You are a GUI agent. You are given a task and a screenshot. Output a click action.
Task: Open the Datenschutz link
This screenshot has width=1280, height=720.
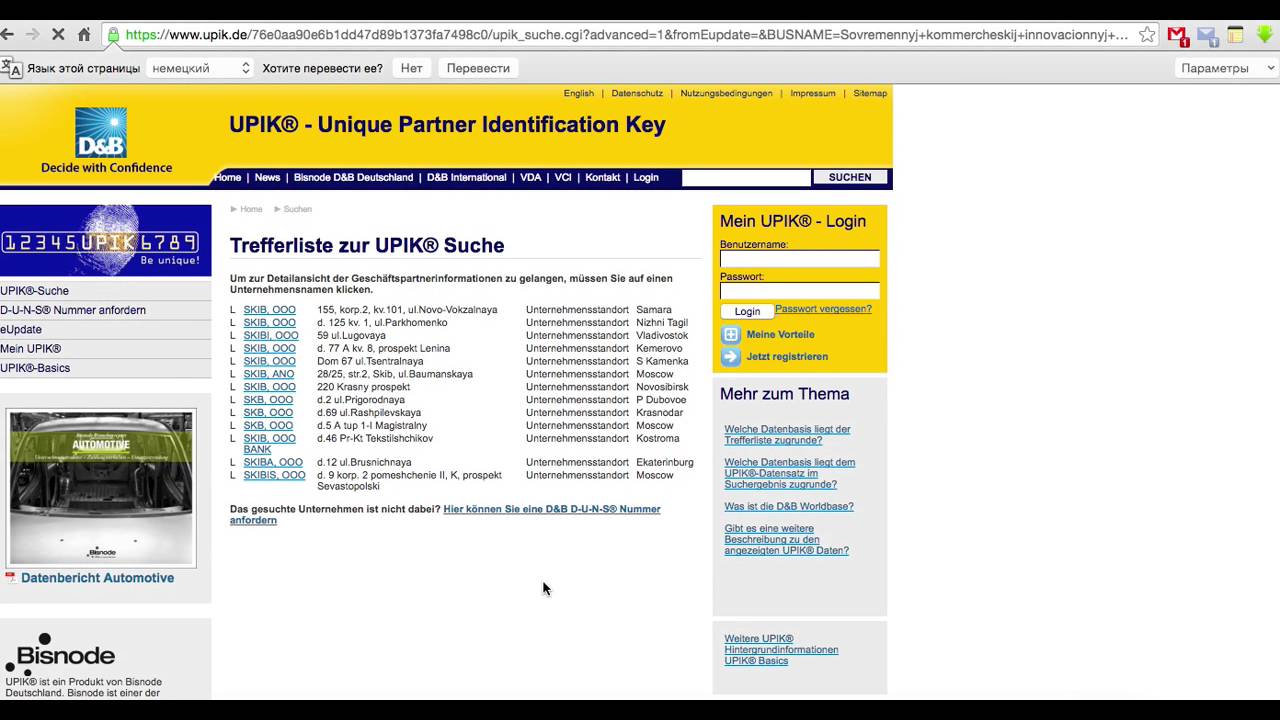pyautogui.click(x=637, y=93)
